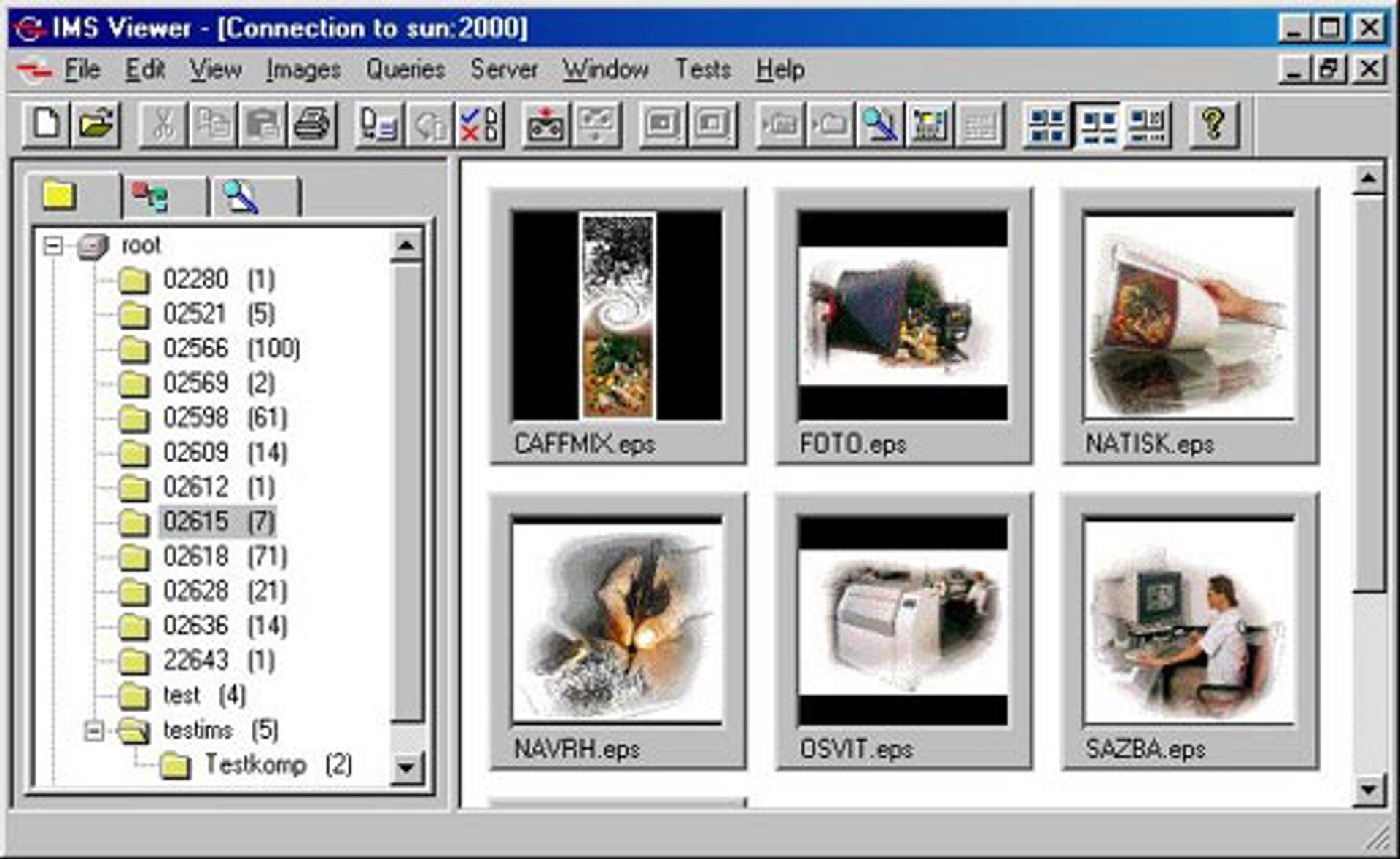
Task: Collapse the testims folder node
Action: [93, 730]
